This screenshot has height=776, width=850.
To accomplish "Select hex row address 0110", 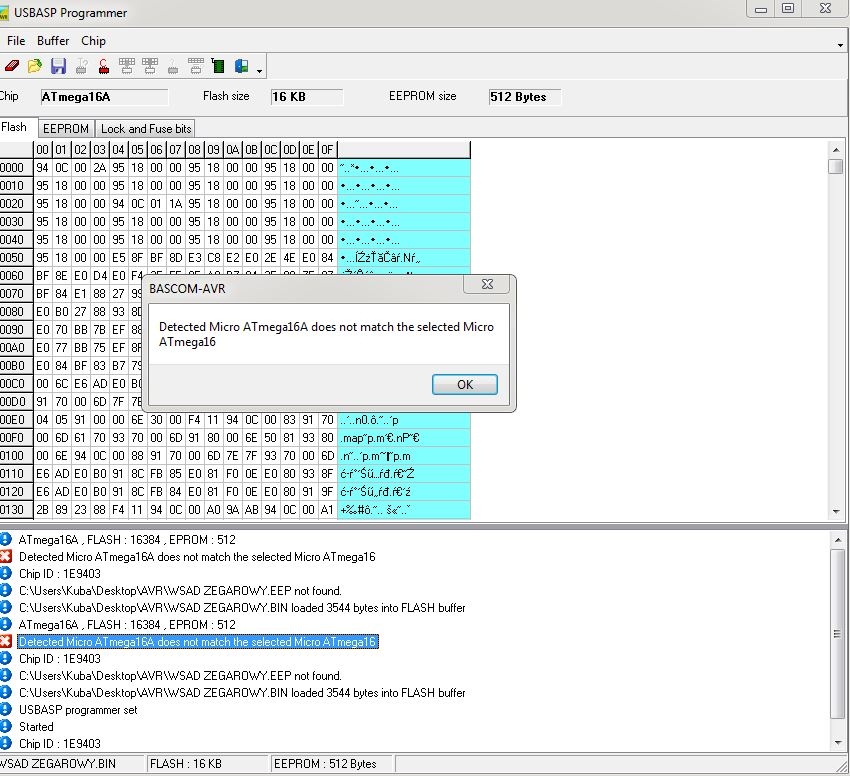I will pos(15,473).
